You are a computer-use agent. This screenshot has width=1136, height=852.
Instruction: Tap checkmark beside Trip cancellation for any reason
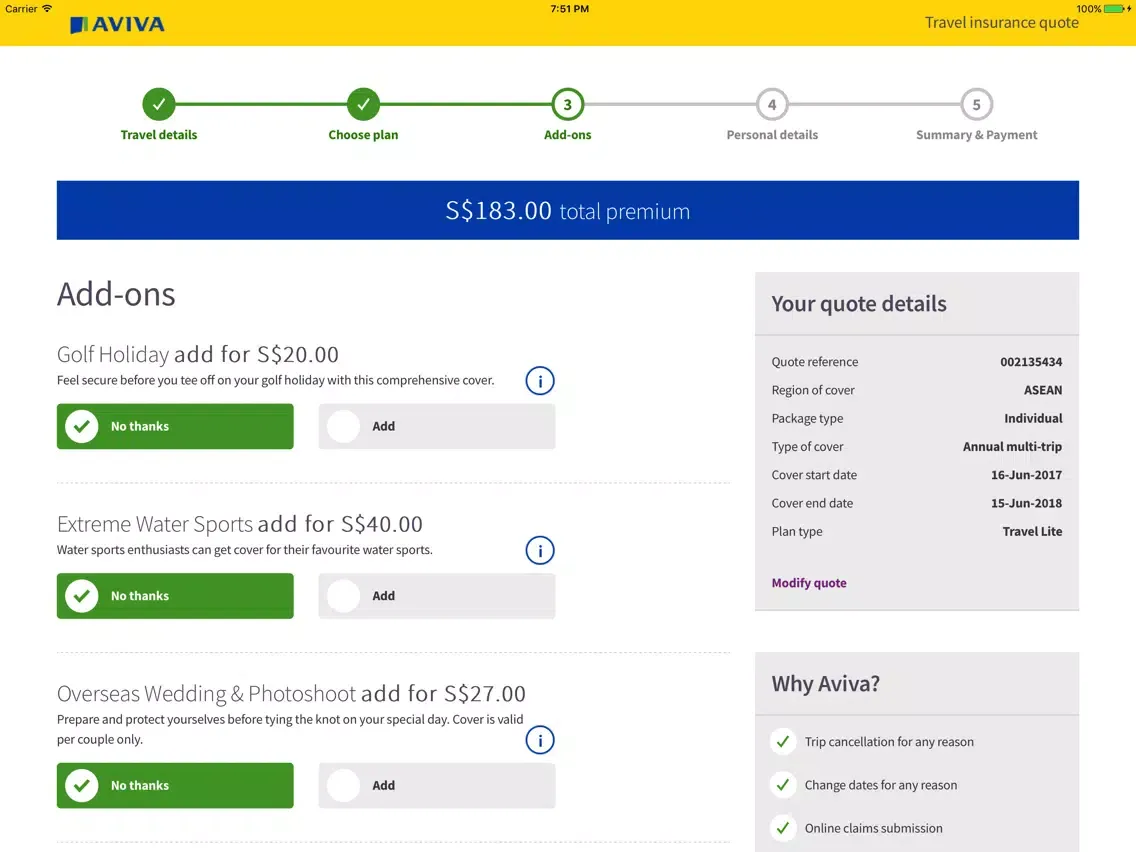(782, 741)
